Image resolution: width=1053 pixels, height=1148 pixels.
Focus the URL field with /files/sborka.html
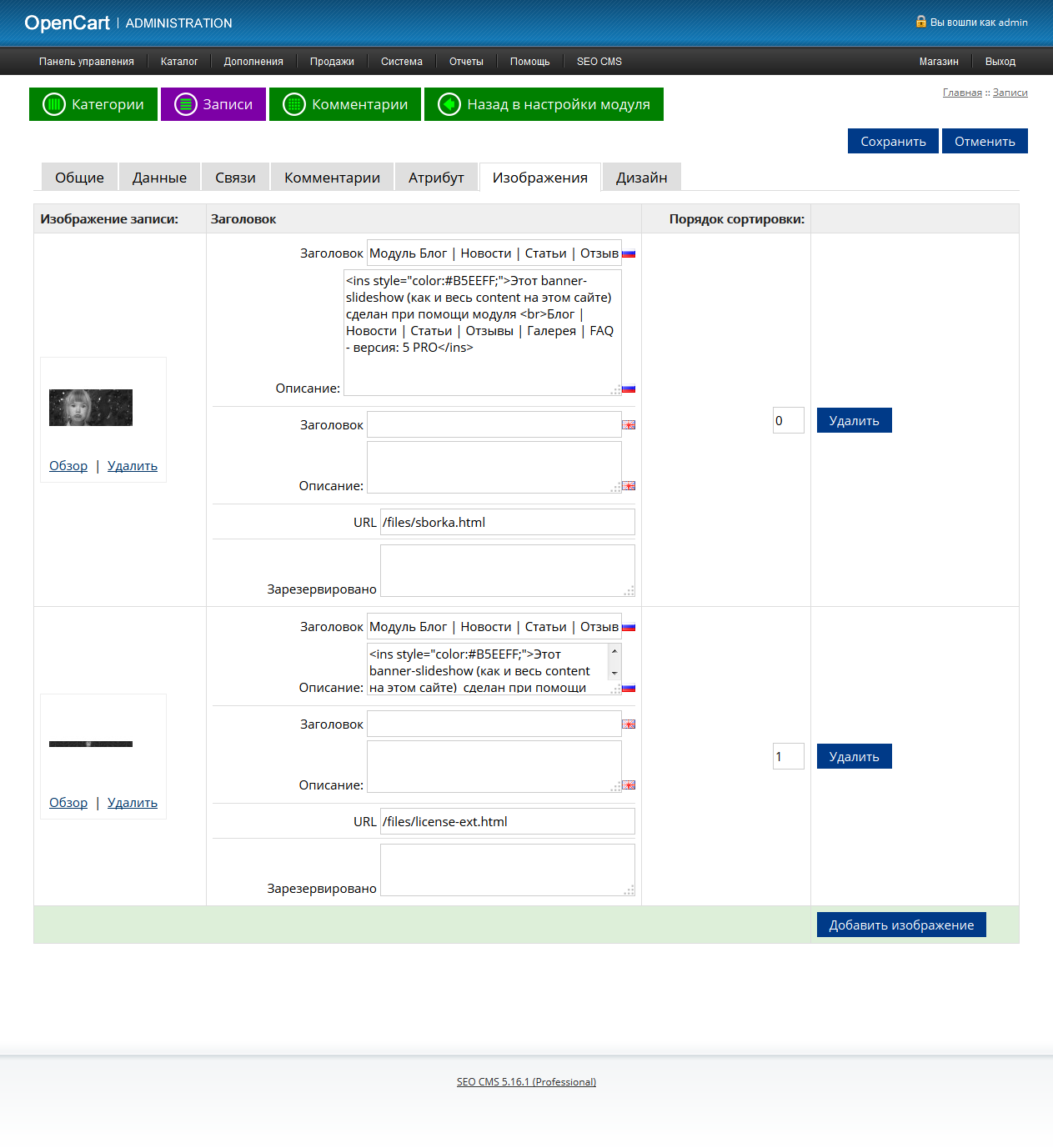coord(508,522)
